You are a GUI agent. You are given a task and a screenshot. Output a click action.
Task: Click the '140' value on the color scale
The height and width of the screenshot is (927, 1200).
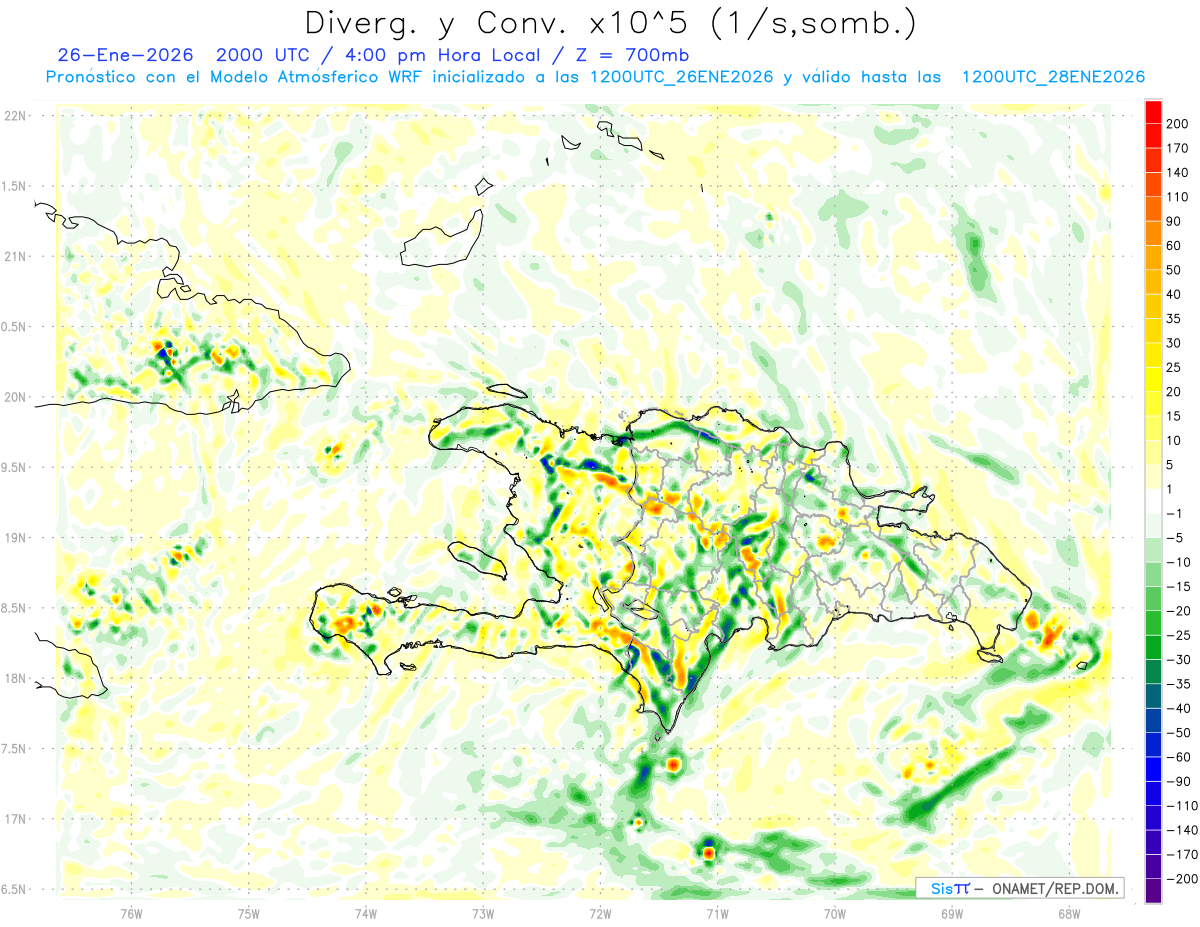coord(1177,173)
